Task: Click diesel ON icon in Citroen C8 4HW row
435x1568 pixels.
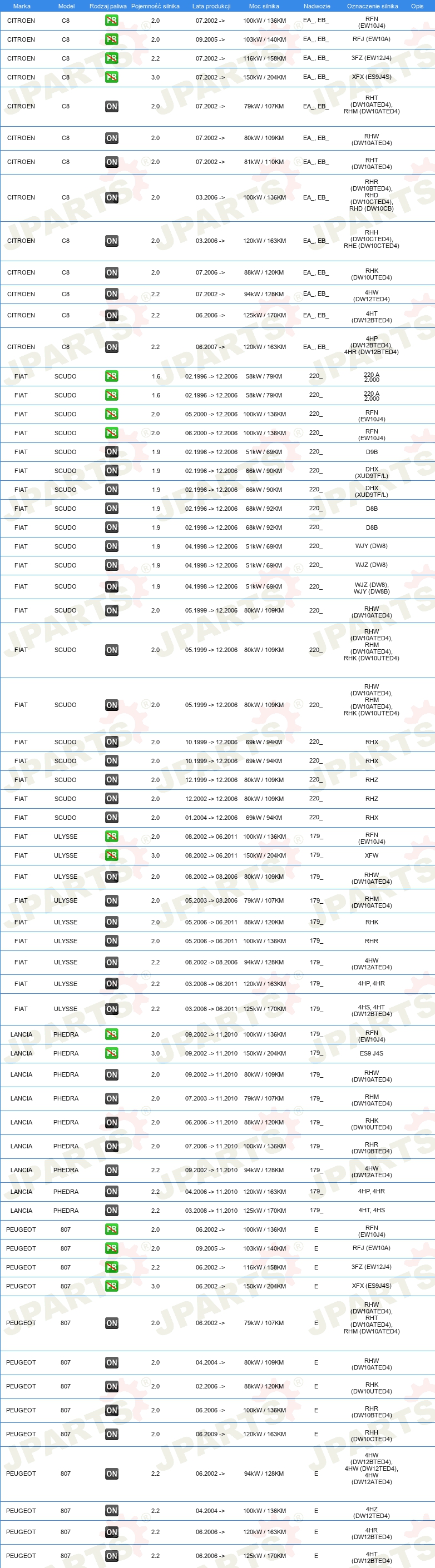Action: (x=111, y=294)
